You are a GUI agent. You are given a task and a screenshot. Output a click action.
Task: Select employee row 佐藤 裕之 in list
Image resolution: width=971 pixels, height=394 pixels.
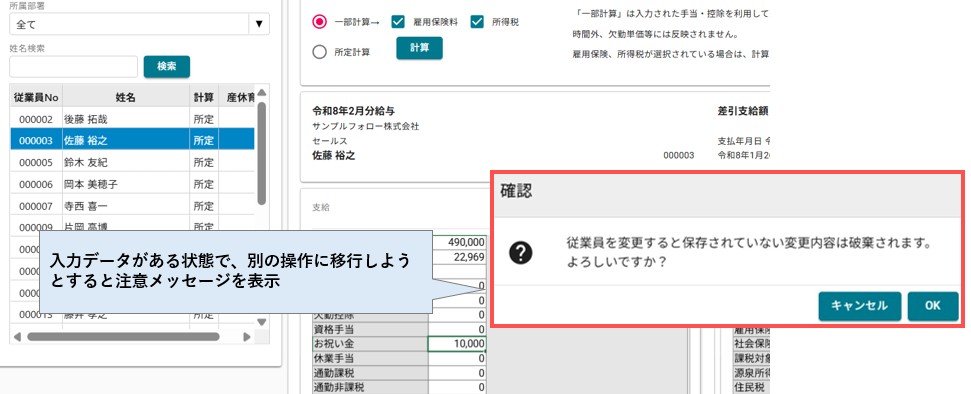(133, 140)
